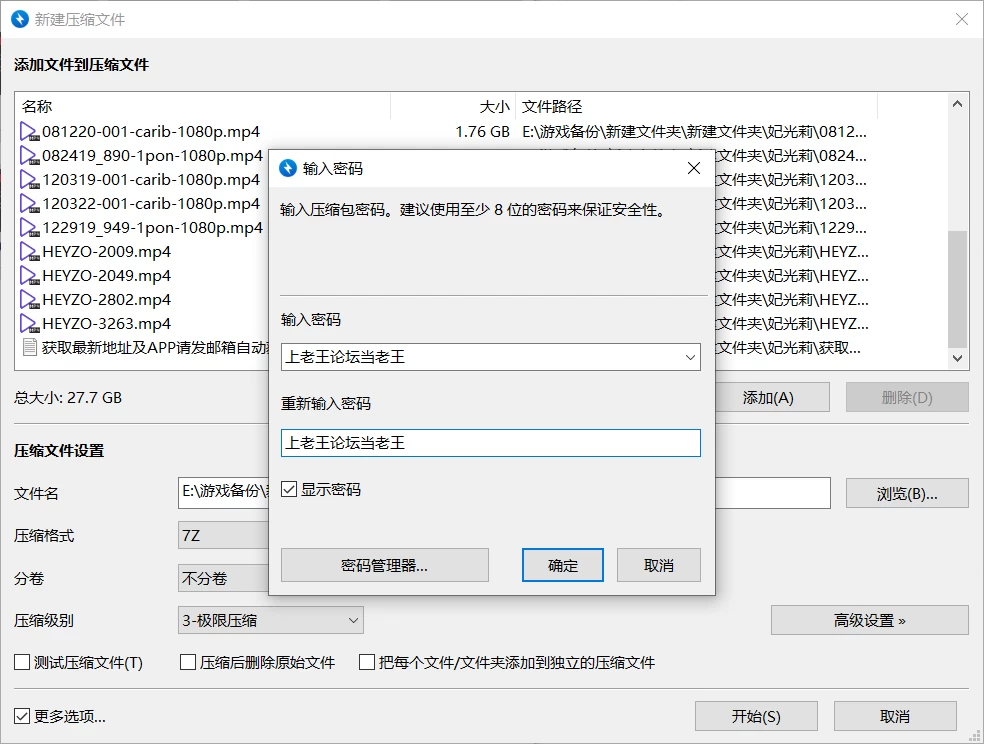Uncheck the 显示密码 checkbox

pyautogui.click(x=289, y=489)
